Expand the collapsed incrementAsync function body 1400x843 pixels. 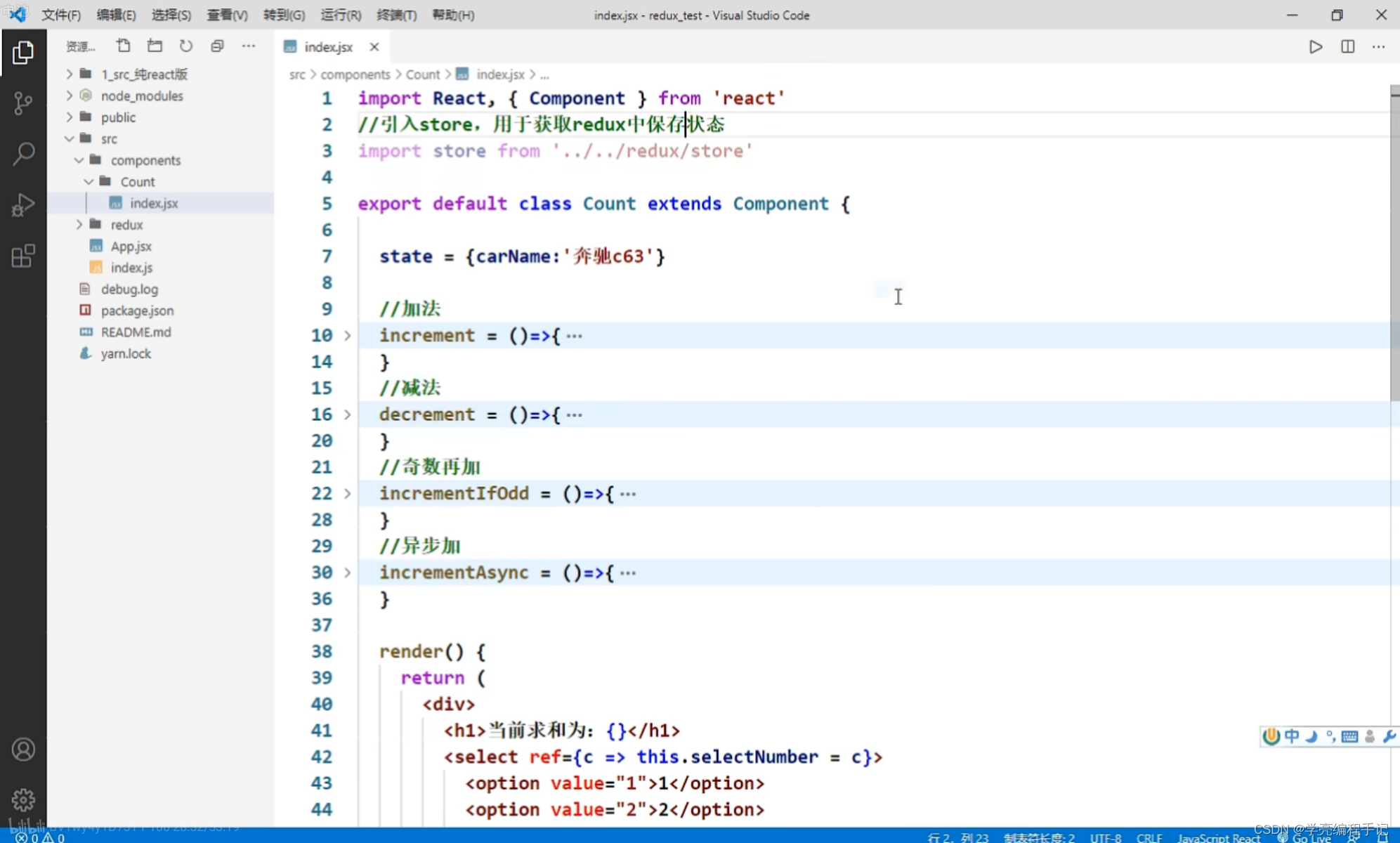click(x=346, y=572)
